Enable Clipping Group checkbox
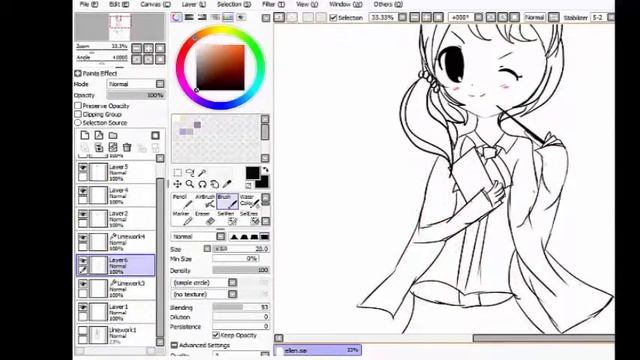640x360 pixels. [x=78, y=114]
